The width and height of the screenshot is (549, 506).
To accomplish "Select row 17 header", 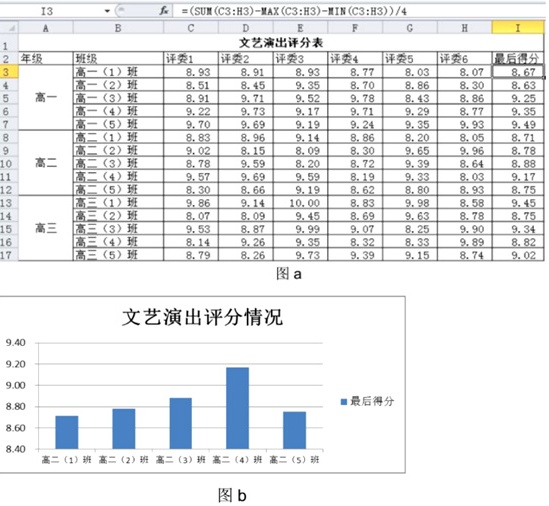I will [9, 255].
